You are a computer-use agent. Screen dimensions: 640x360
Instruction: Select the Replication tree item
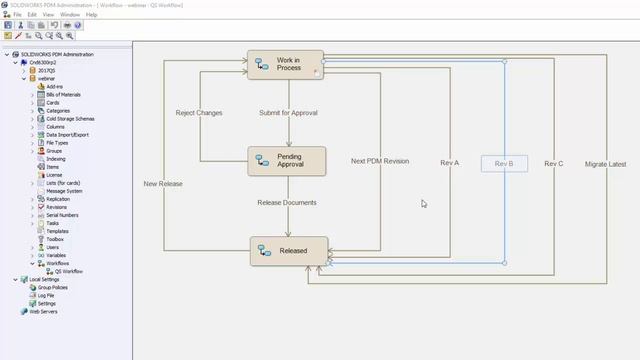click(58, 199)
